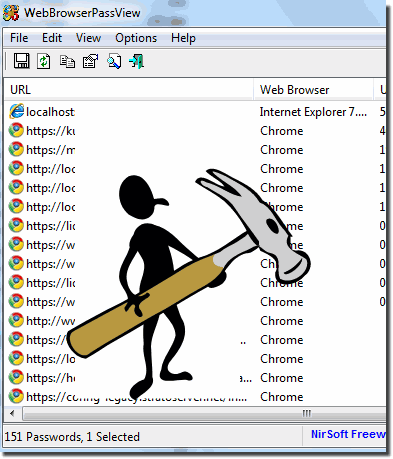The height and width of the screenshot is (459, 393).
Task: Click the Find magnifier toolbar icon
Action: coord(114,62)
